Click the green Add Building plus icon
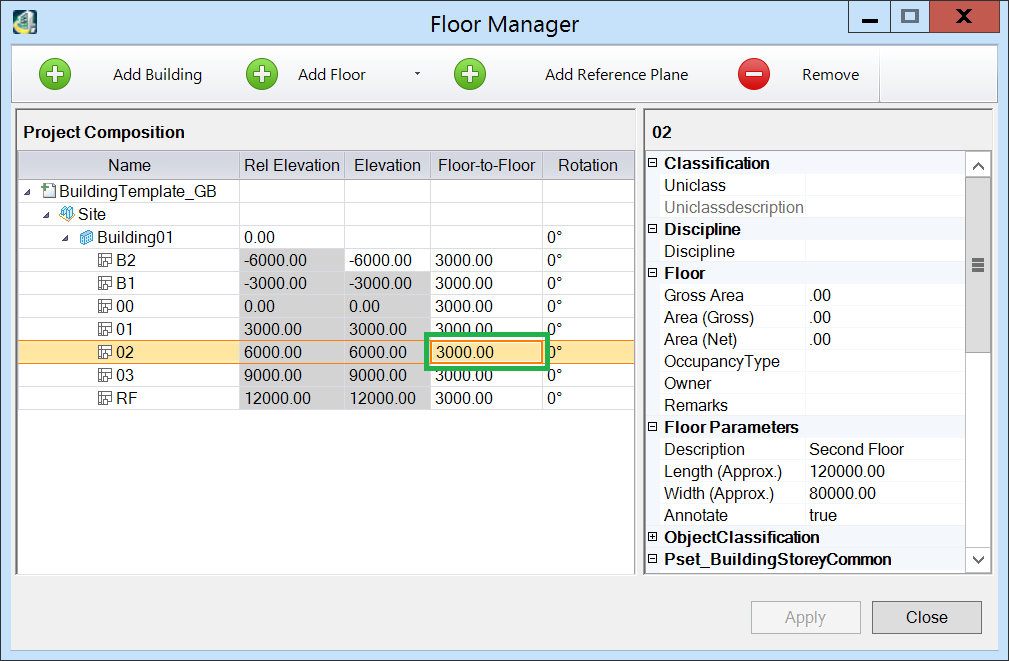This screenshot has height=661, width=1009. (x=55, y=75)
